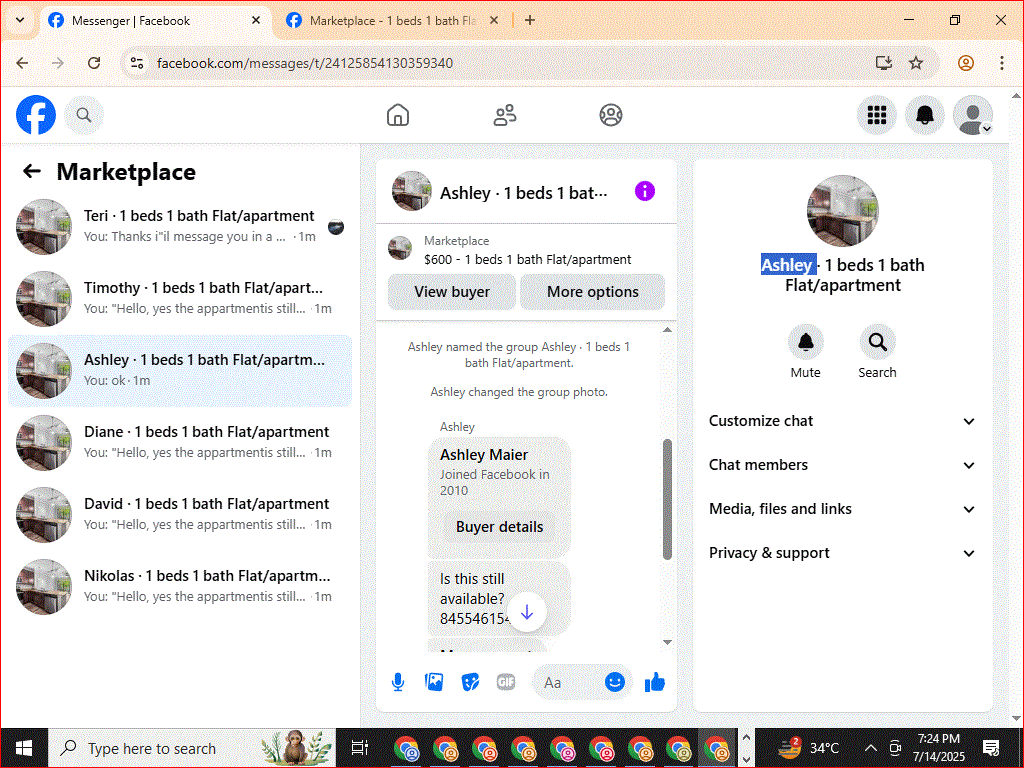Switch to Messenger | Facebook tab
This screenshot has height=768, width=1024.
pos(155,21)
